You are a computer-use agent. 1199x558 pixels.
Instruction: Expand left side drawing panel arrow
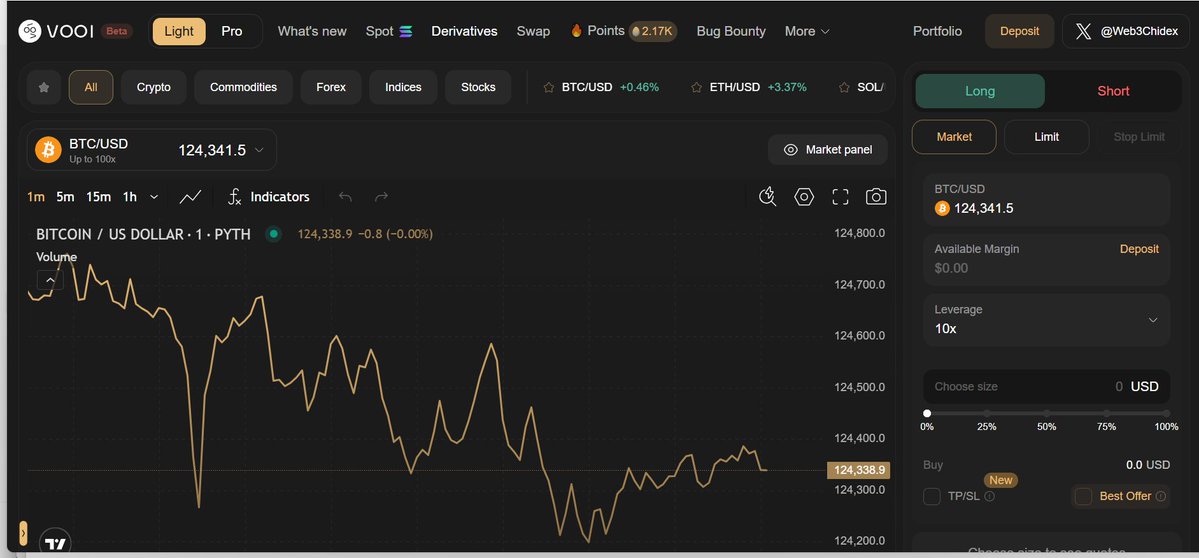pyautogui.click(x=23, y=532)
